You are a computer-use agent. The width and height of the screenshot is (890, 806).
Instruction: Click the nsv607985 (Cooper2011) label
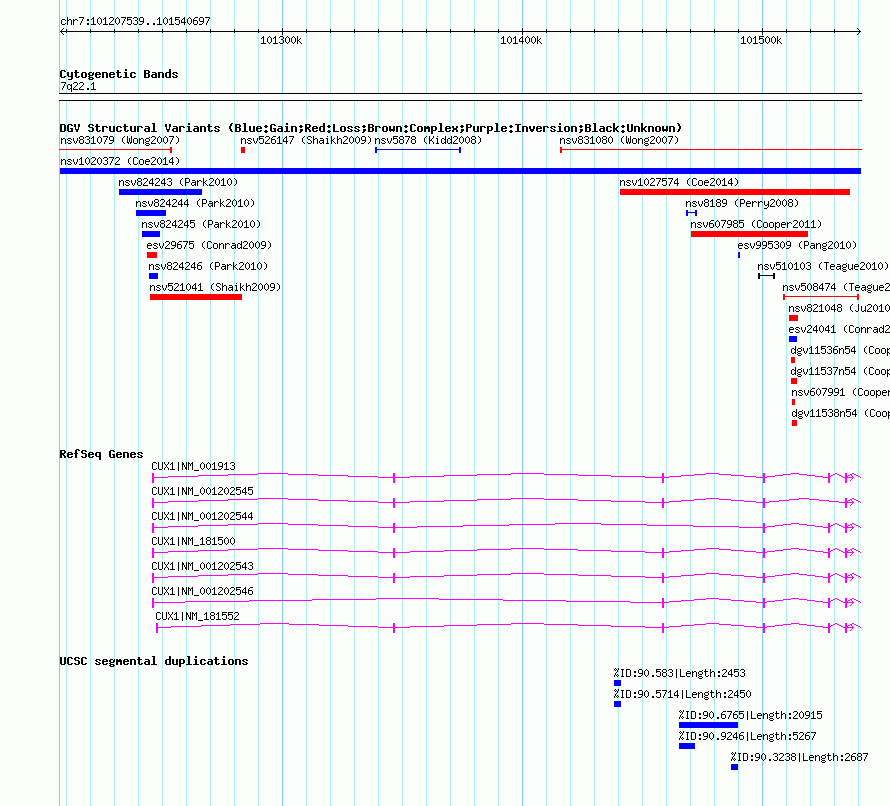click(756, 224)
